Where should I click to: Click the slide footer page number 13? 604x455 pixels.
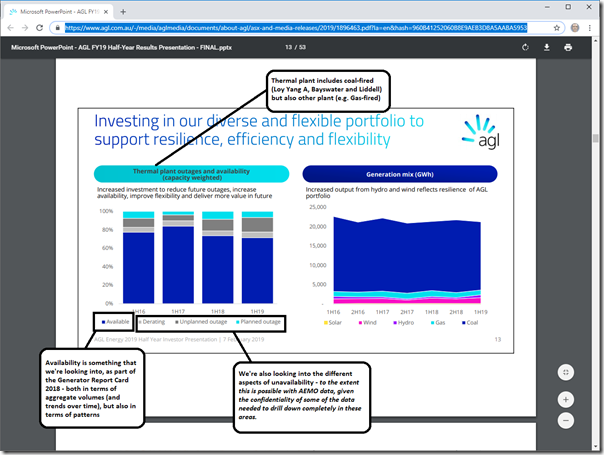click(x=498, y=339)
